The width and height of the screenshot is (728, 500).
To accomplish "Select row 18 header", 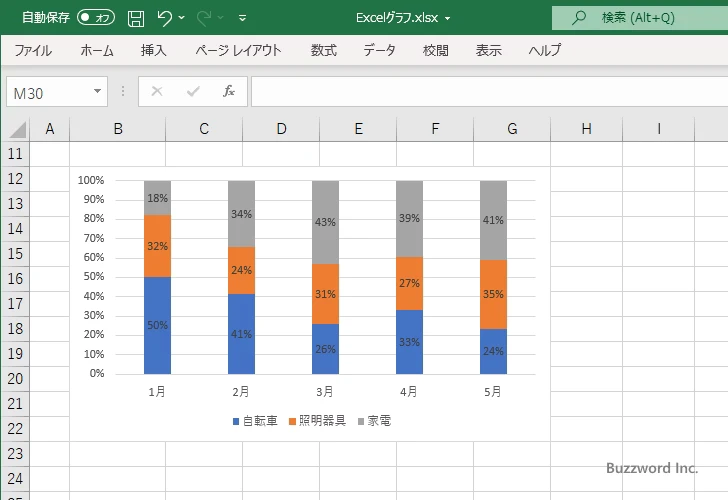I will pos(15,329).
